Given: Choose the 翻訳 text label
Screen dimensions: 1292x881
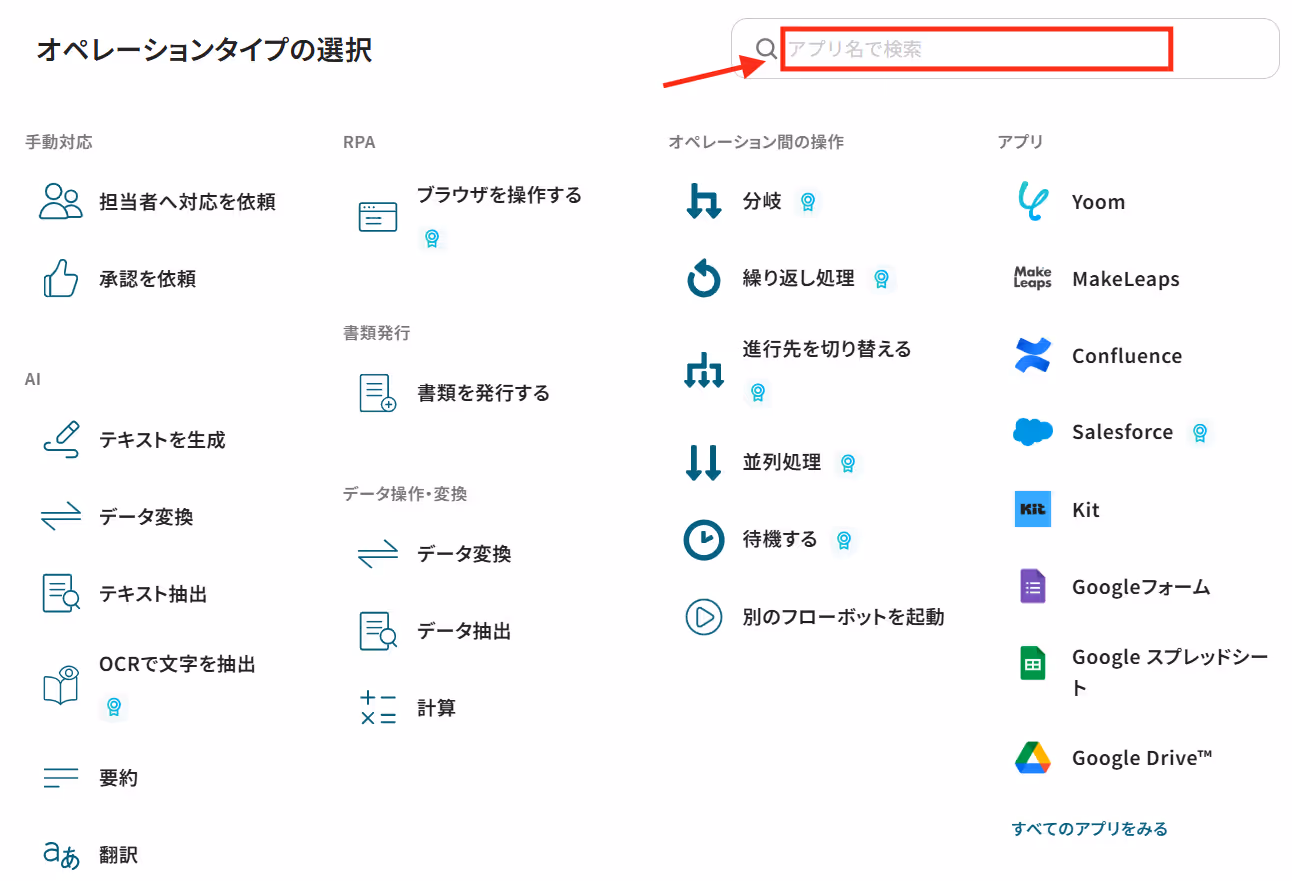Looking at the screenshot, I should (x=119, y=854).
